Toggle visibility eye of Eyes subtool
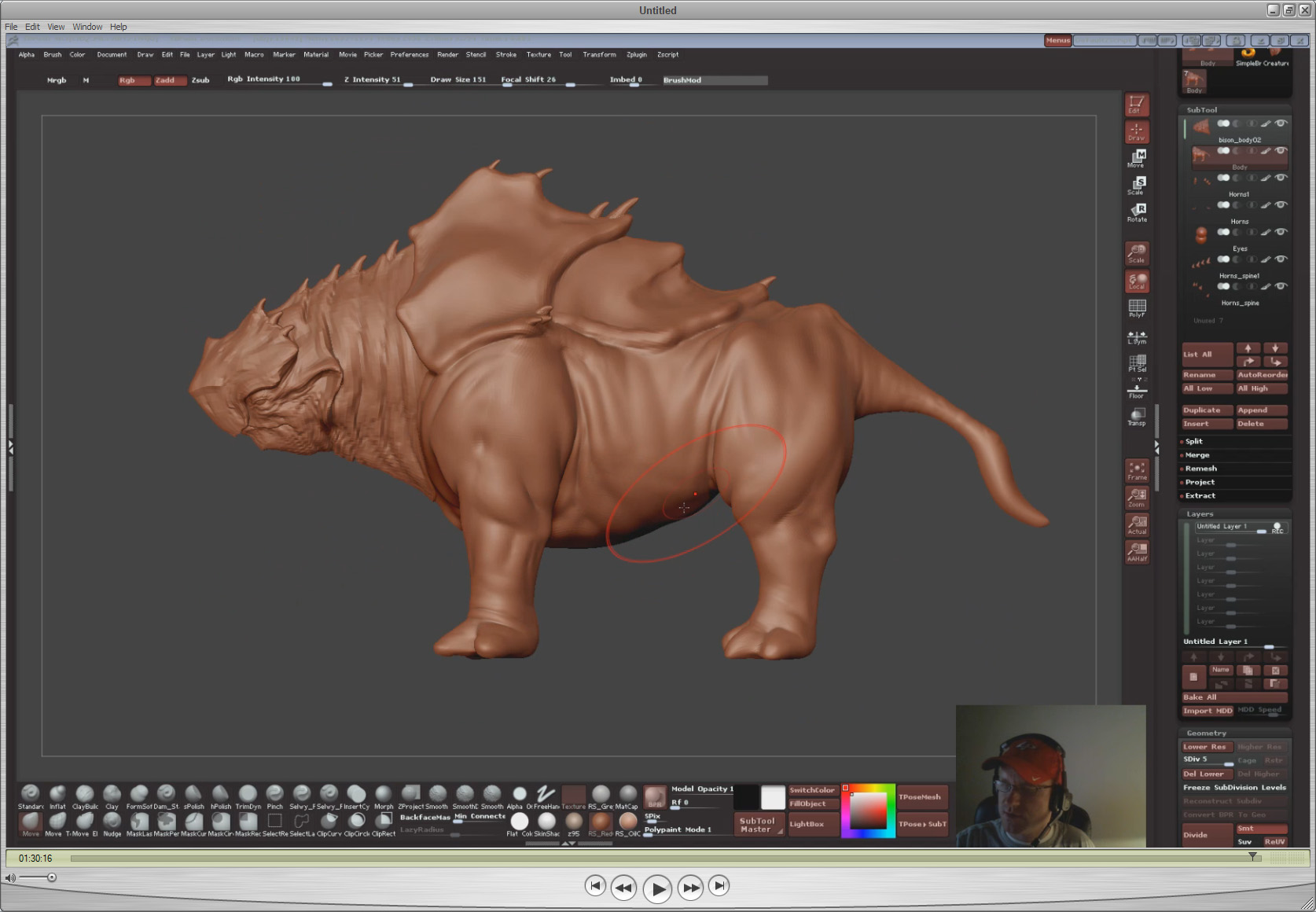Screen dimensions: 1316x912 click(1281, 232)
